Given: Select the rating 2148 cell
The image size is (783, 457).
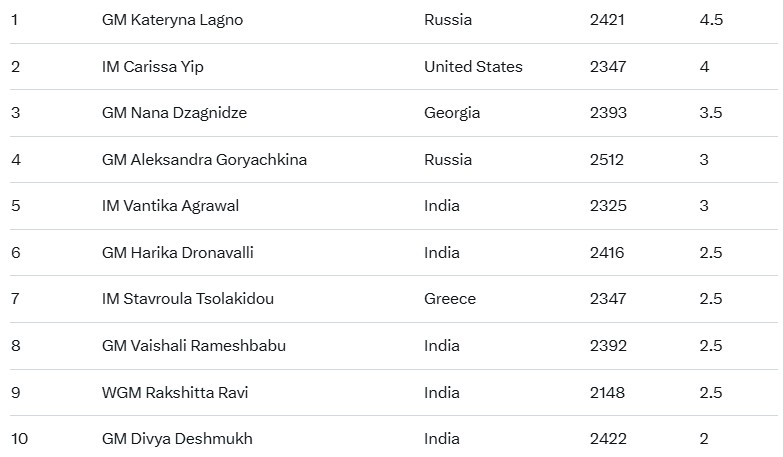Looking at the screenshot, I should 607,392.
